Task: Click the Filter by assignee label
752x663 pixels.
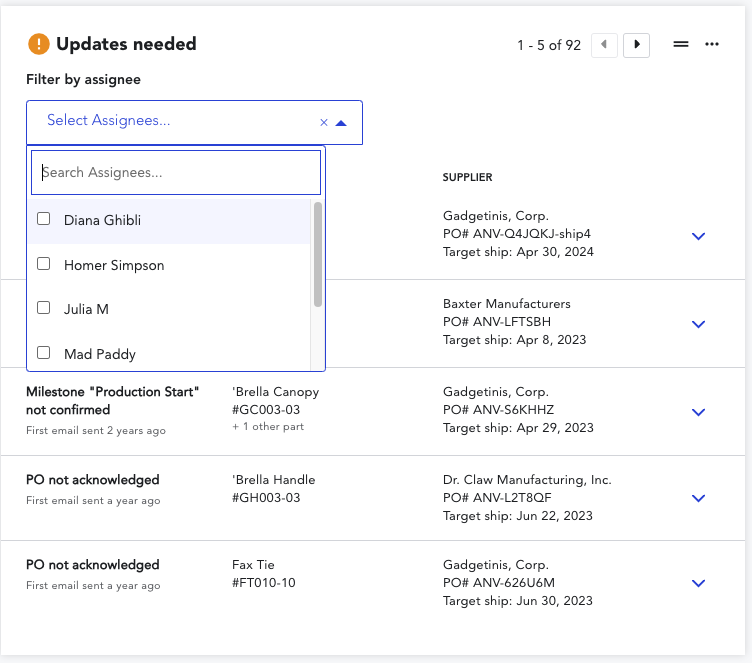Action: pyautogui.click(x=83, y=79)
